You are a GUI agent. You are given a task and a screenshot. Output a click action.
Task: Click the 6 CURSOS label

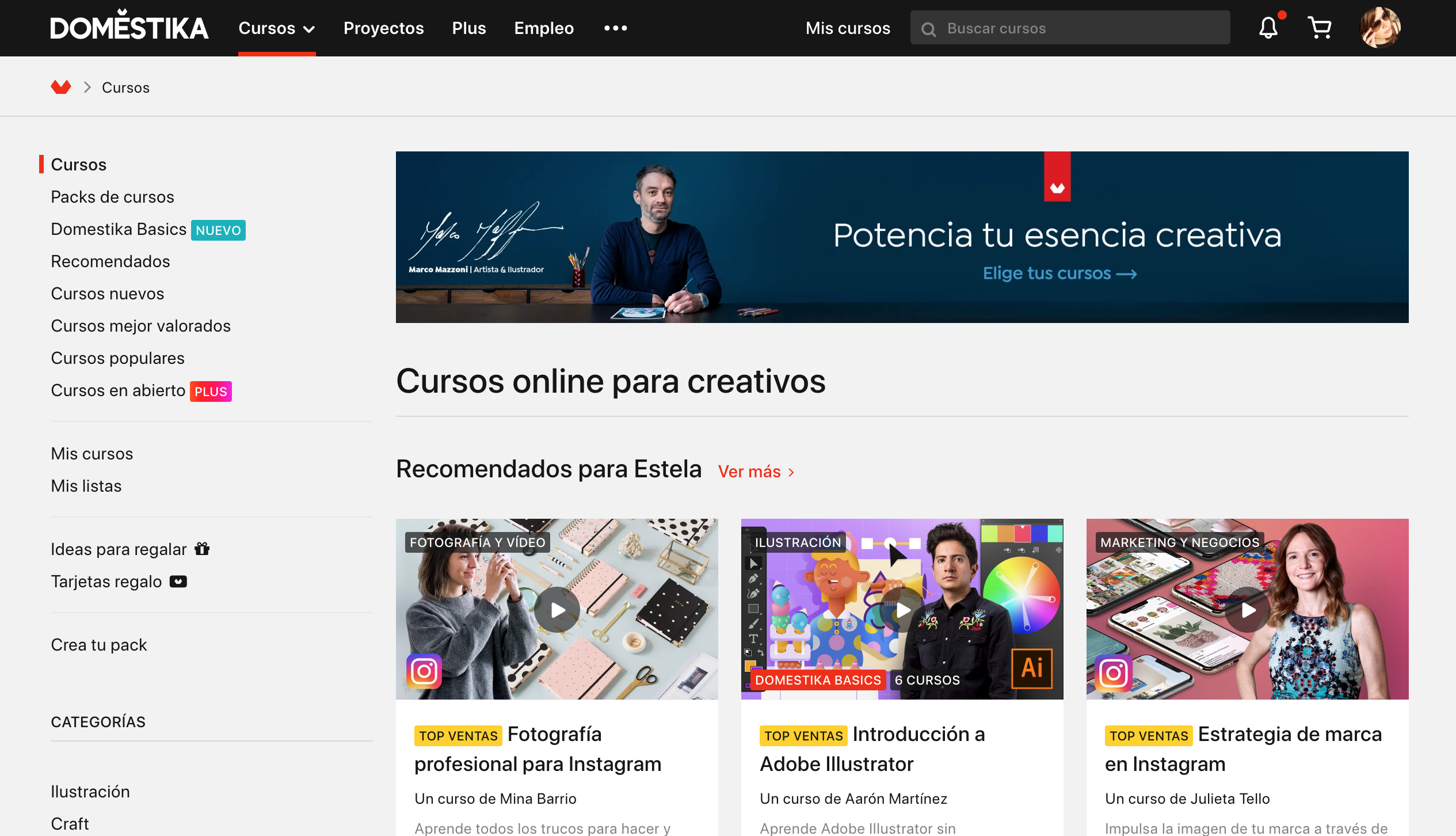click(x=927, y=680)
